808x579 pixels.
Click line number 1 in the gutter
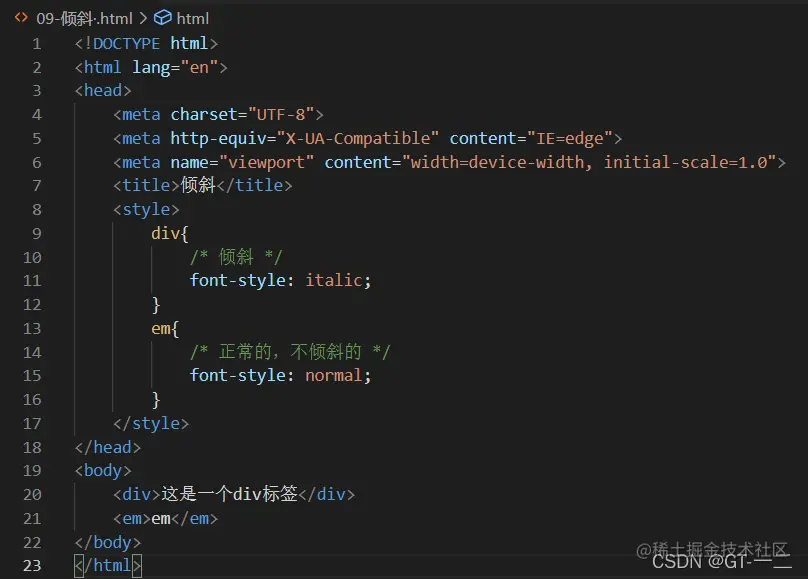point(37,44)
